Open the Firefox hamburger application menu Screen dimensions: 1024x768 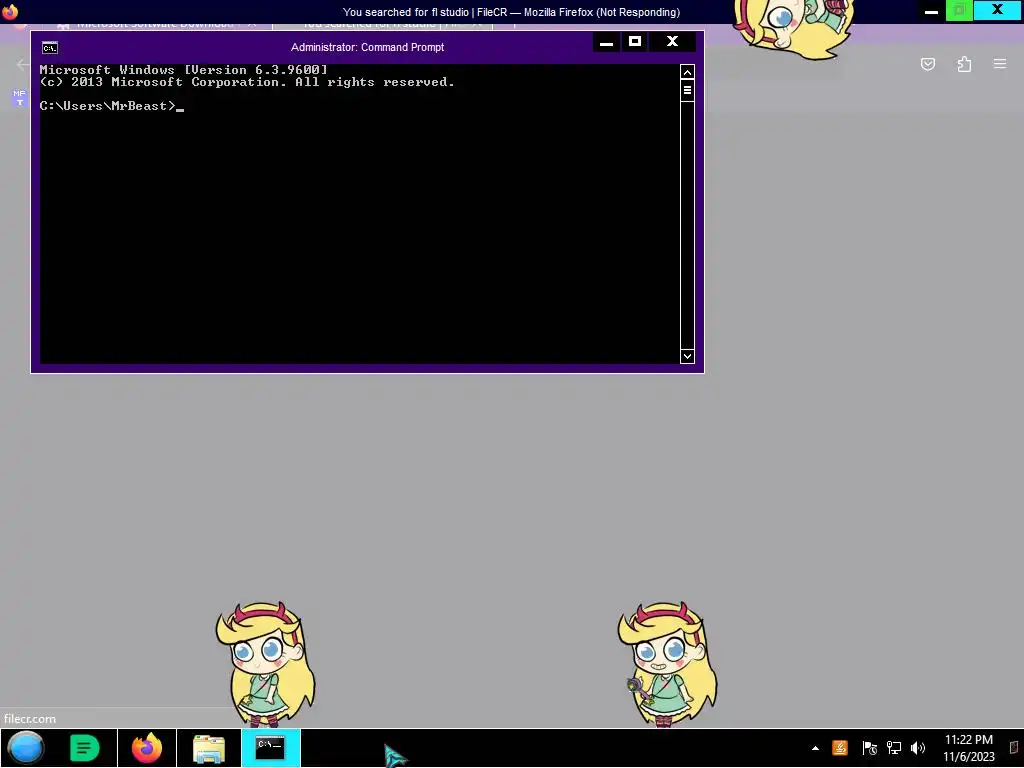[1000, 64]
